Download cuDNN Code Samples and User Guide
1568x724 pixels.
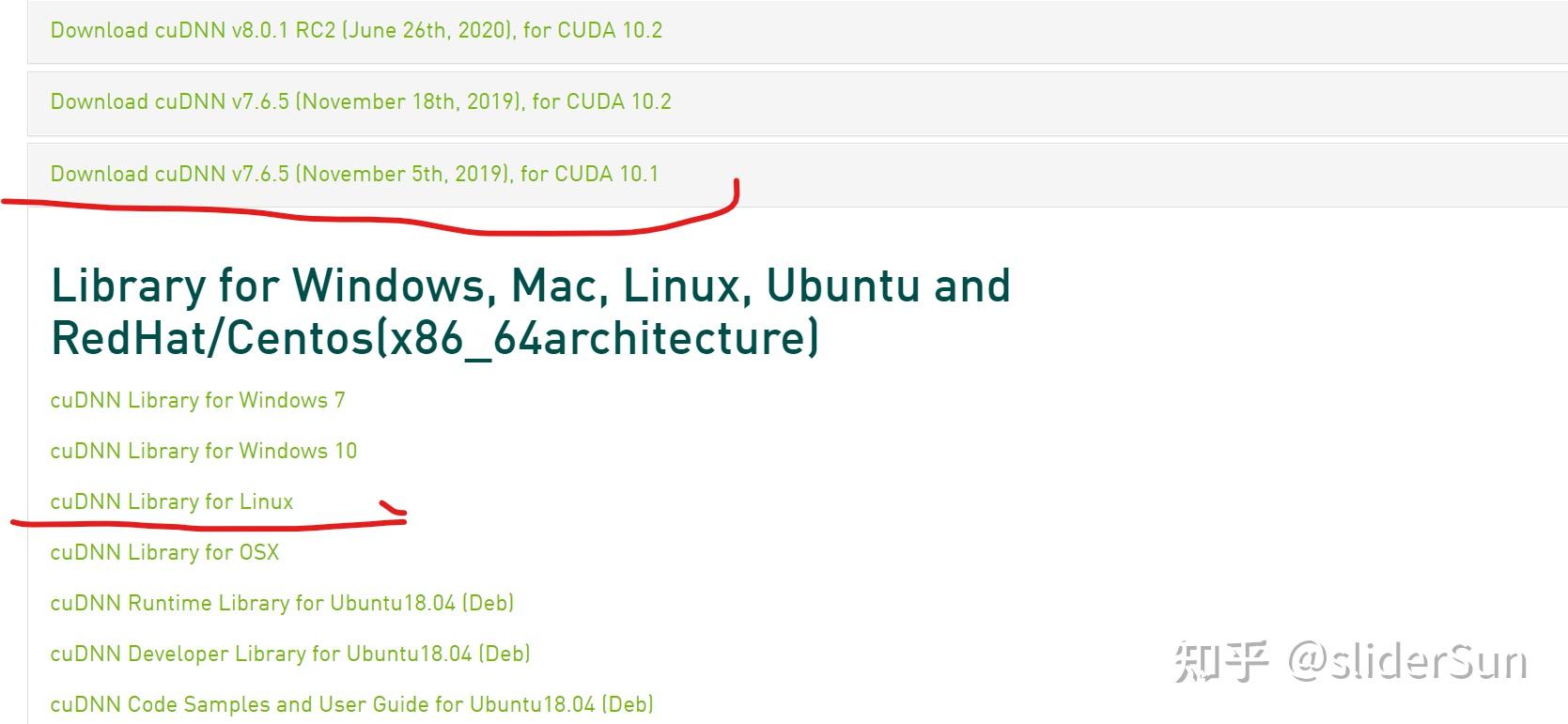click(x=350, y=703)
